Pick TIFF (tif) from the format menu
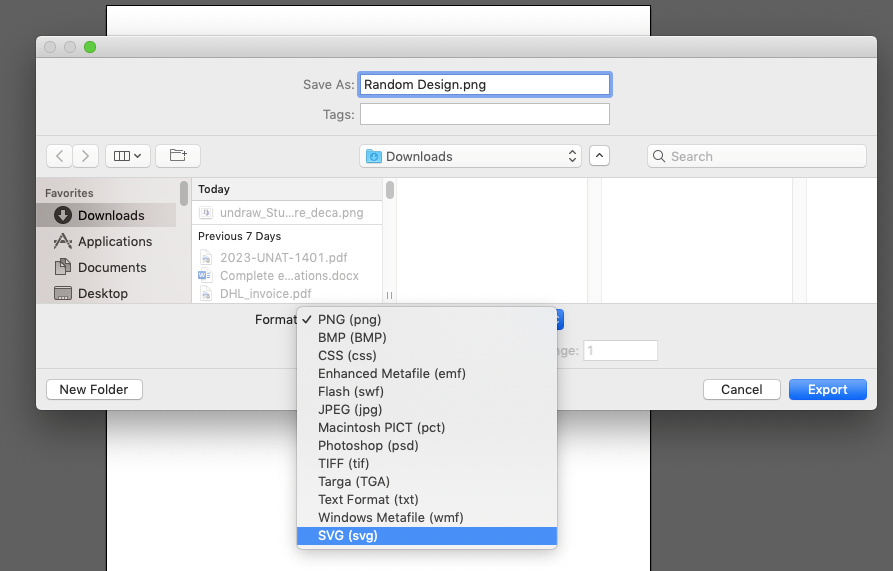 point(346,463)
